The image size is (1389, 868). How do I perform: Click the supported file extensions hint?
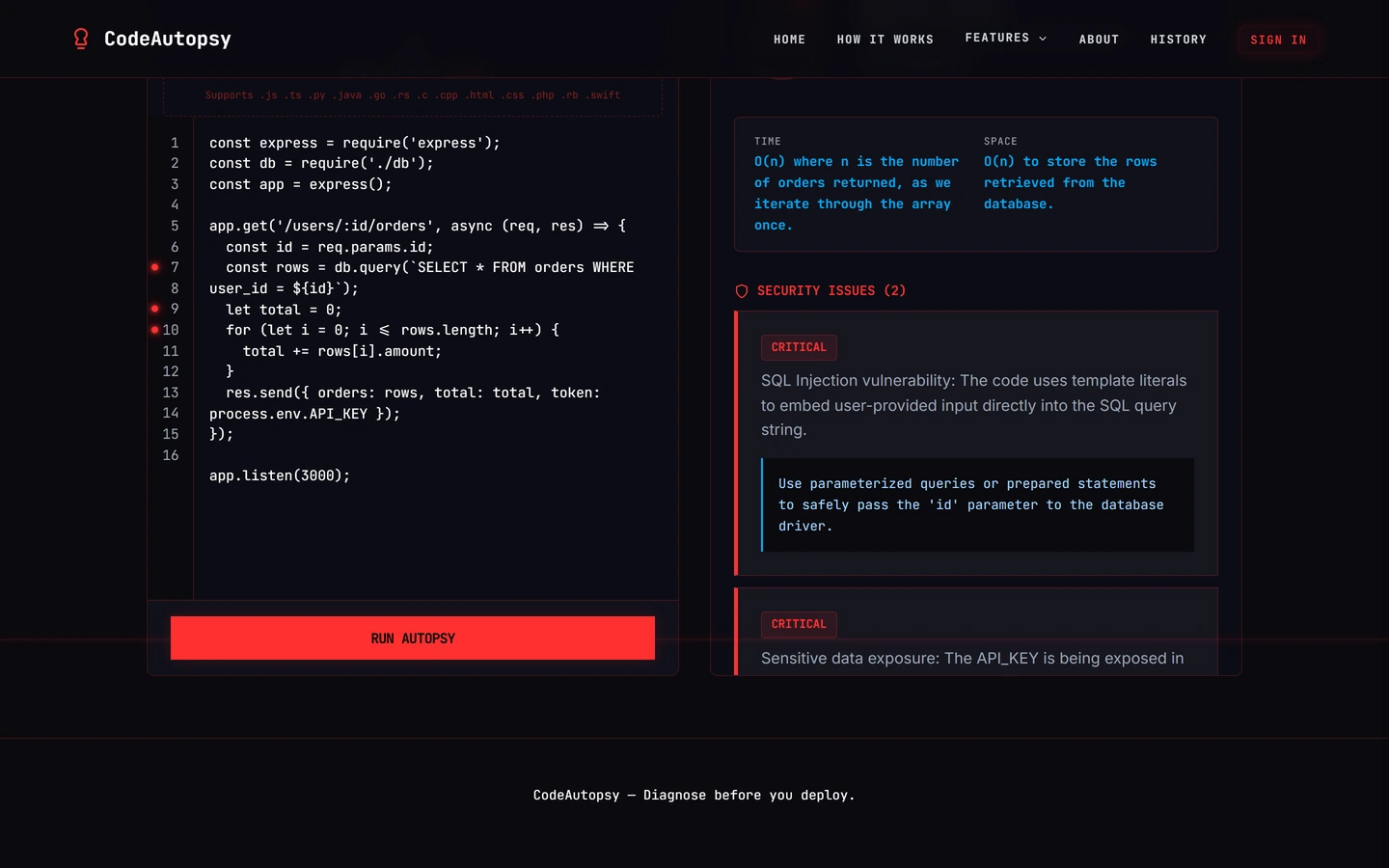[x=413, y=95]
